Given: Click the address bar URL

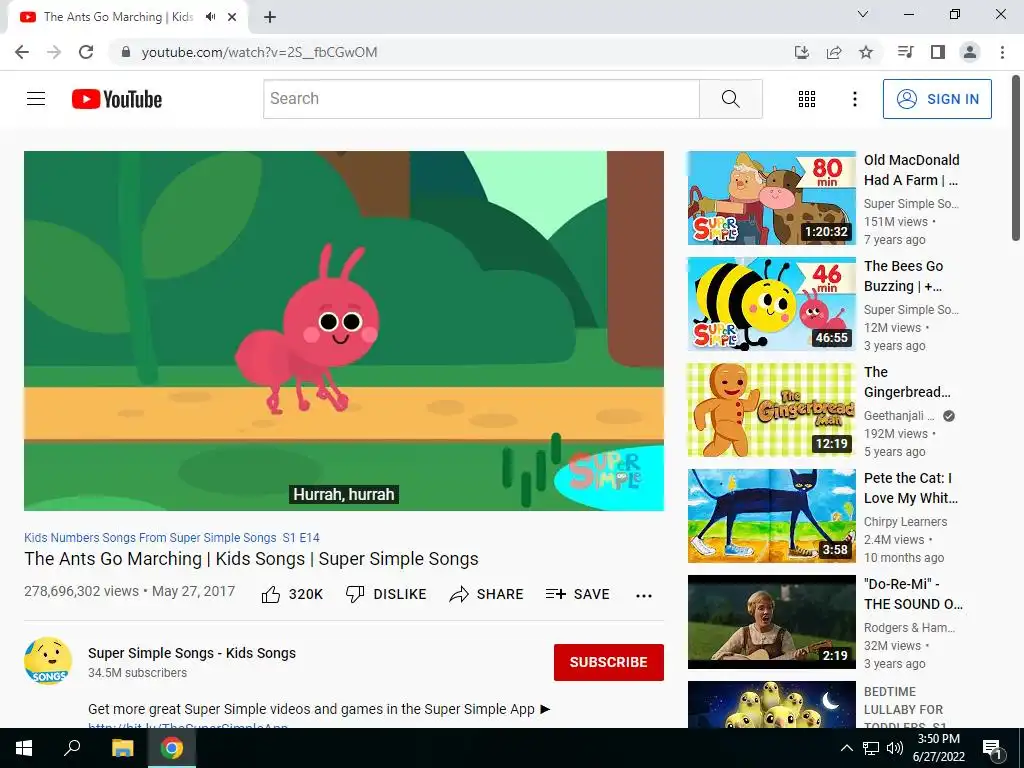Looking at the screenshot, I should (x=259, y=52).
